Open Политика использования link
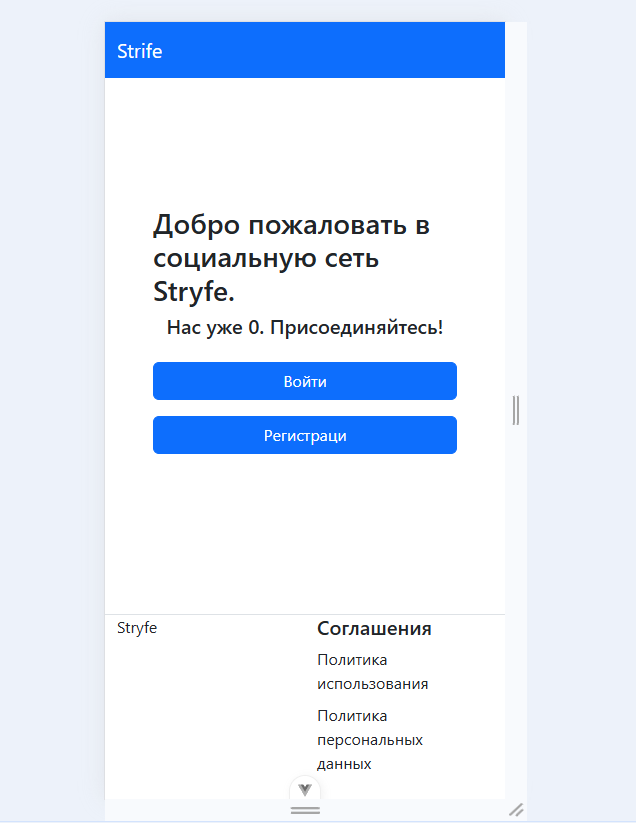 [373, 672]
